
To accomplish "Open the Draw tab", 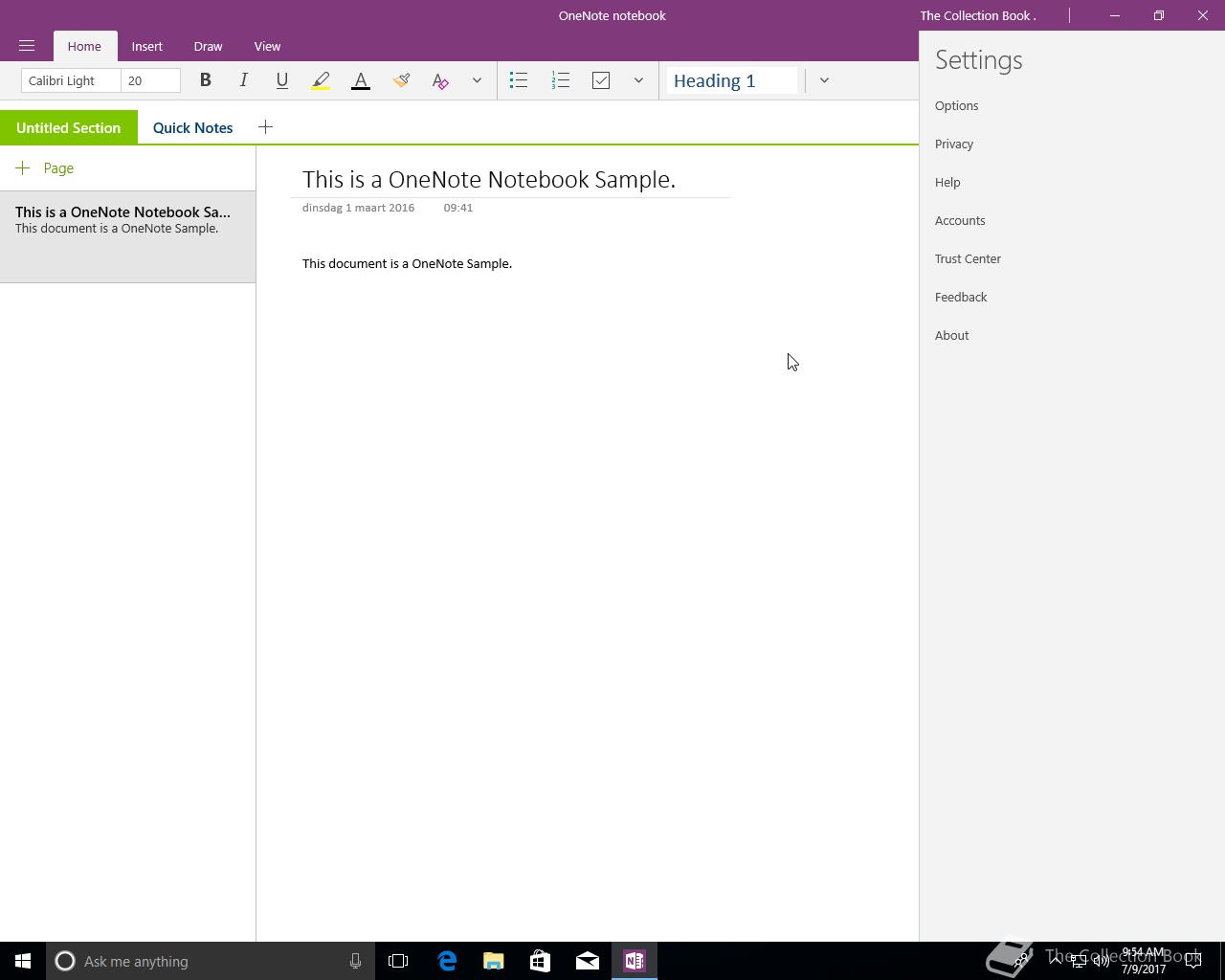I will pyautogui.click(x=208, y=46).
